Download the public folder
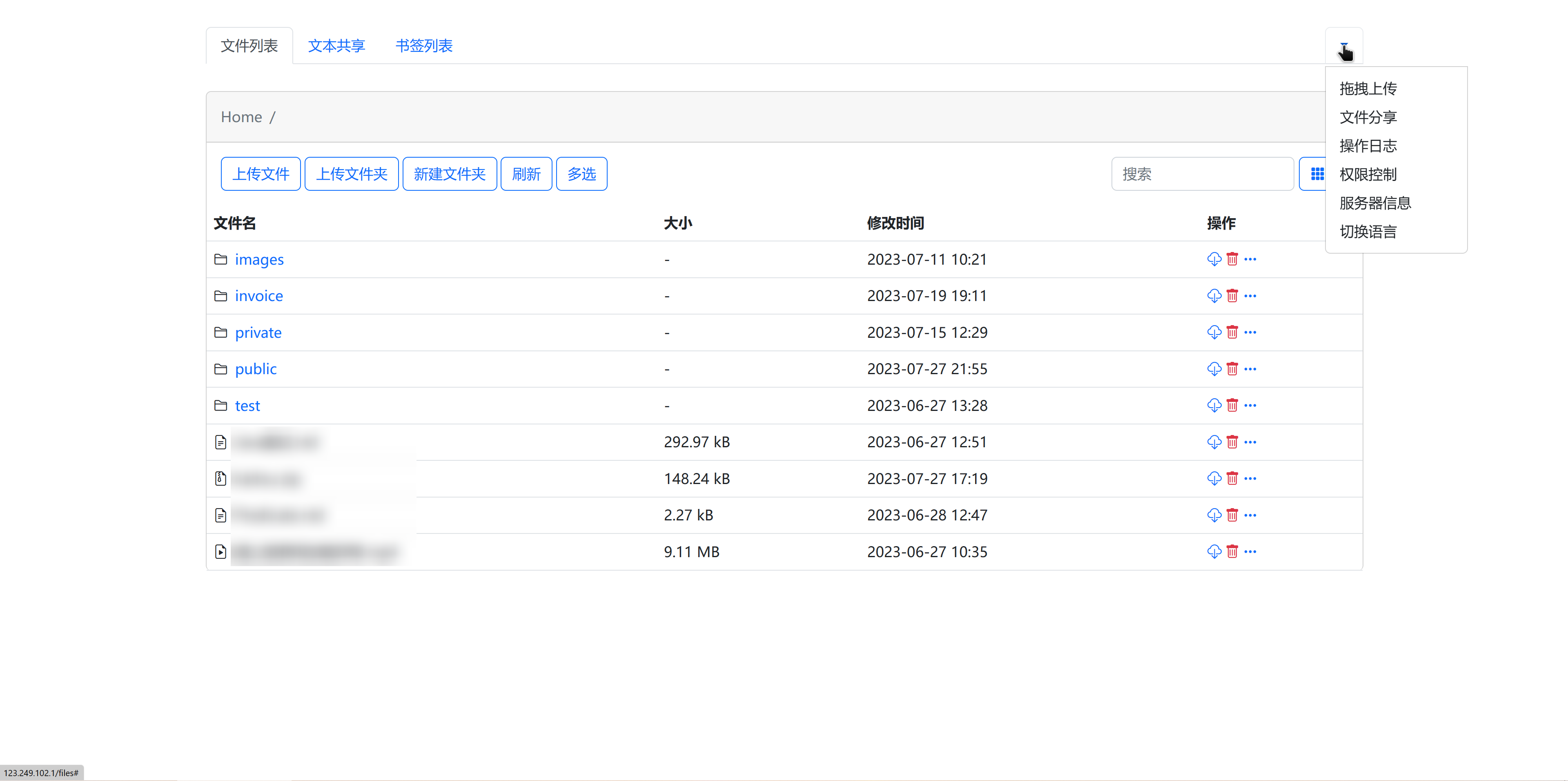The width and height of the screenshot is (1568, 781). [1214, 369]
